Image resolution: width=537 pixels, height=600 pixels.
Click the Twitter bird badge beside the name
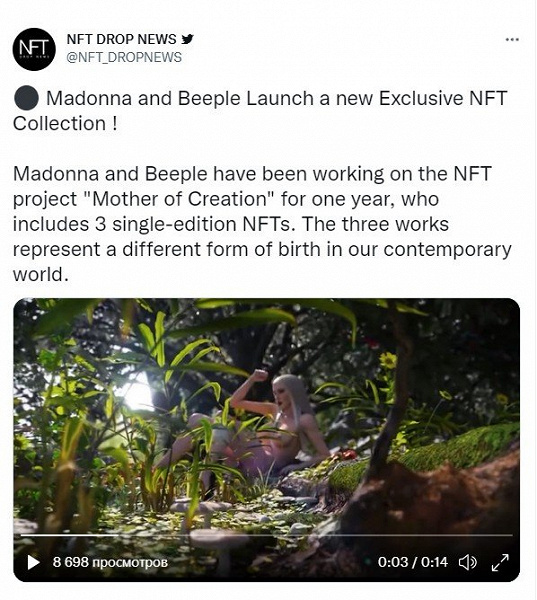point(187,39)
